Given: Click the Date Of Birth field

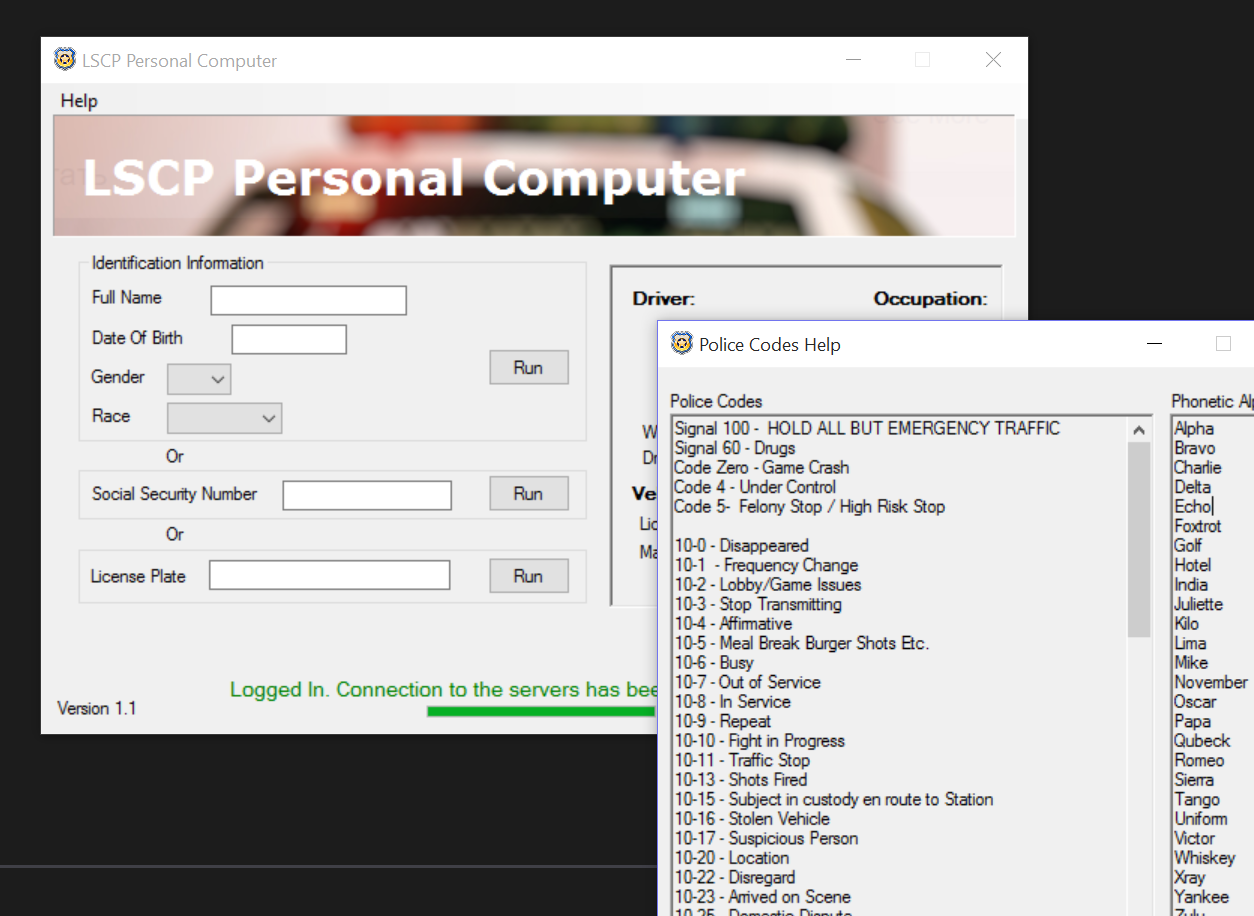Looking at the screenshot, I should [289, 340].
